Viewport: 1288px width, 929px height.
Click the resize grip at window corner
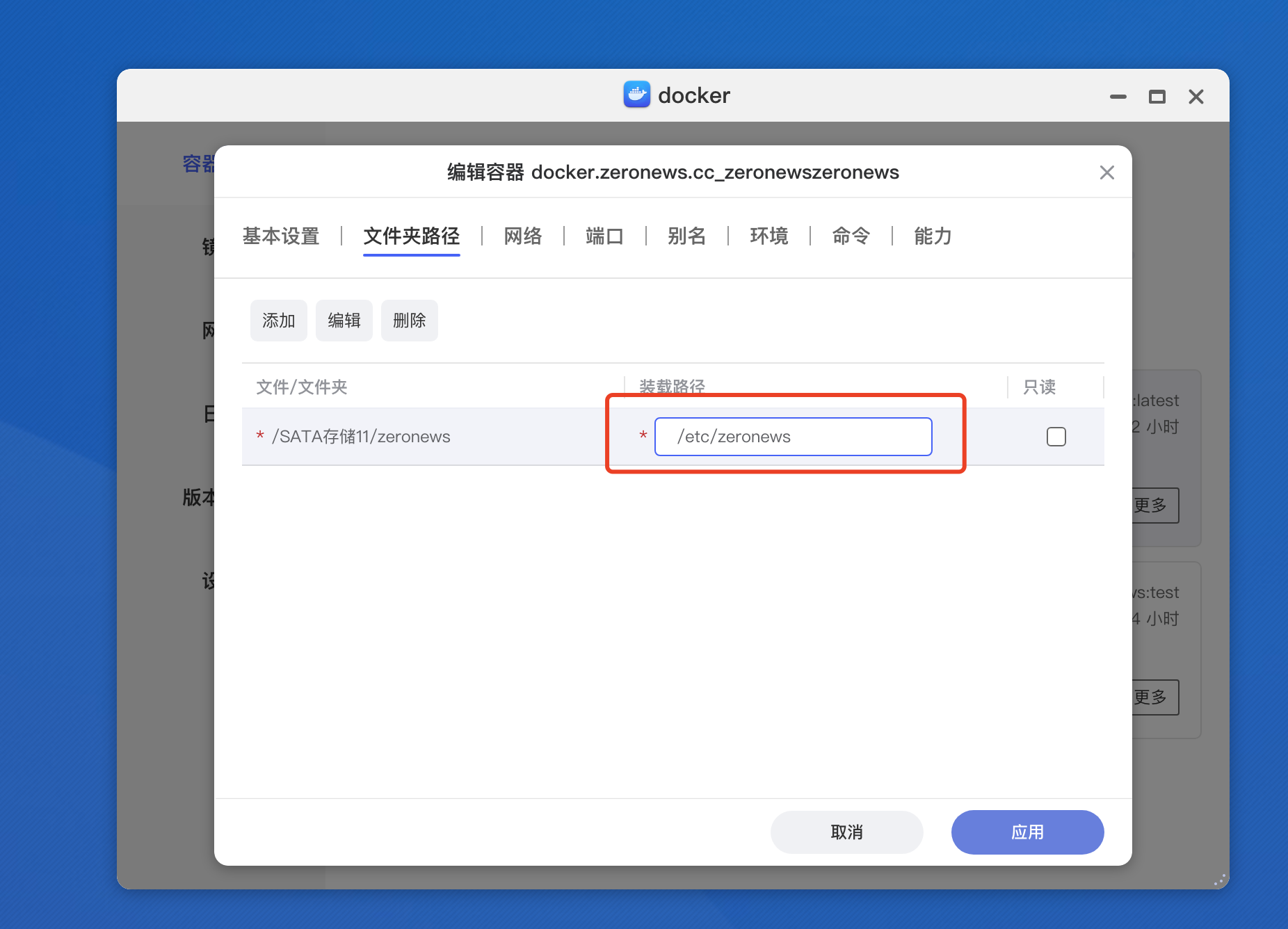coord(1219,880)
